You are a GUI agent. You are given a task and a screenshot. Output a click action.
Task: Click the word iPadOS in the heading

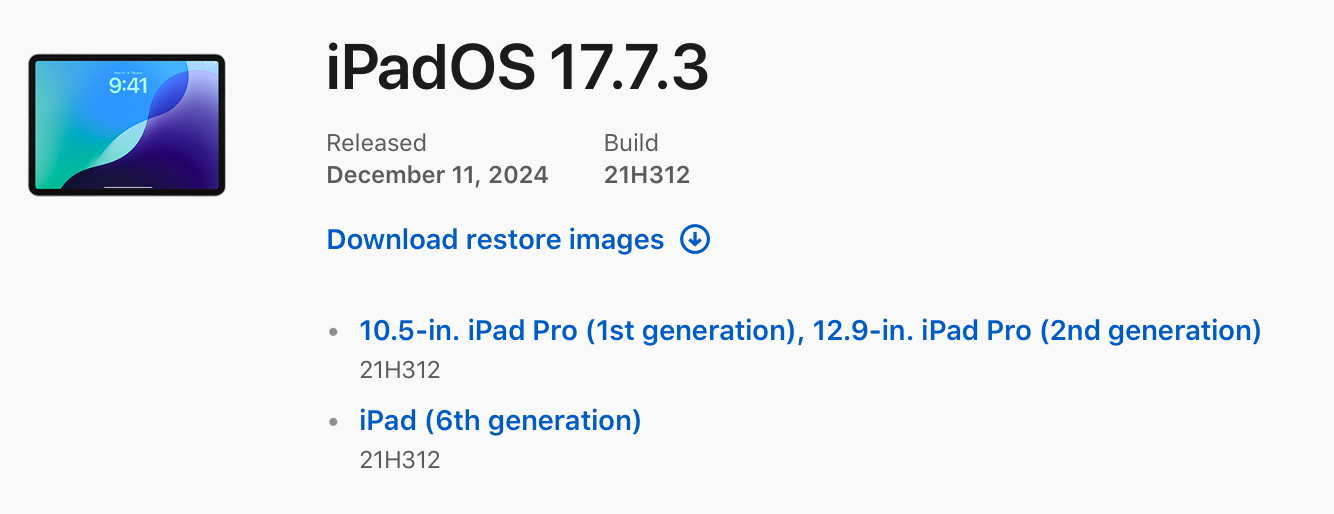click(x=430, y=70)
